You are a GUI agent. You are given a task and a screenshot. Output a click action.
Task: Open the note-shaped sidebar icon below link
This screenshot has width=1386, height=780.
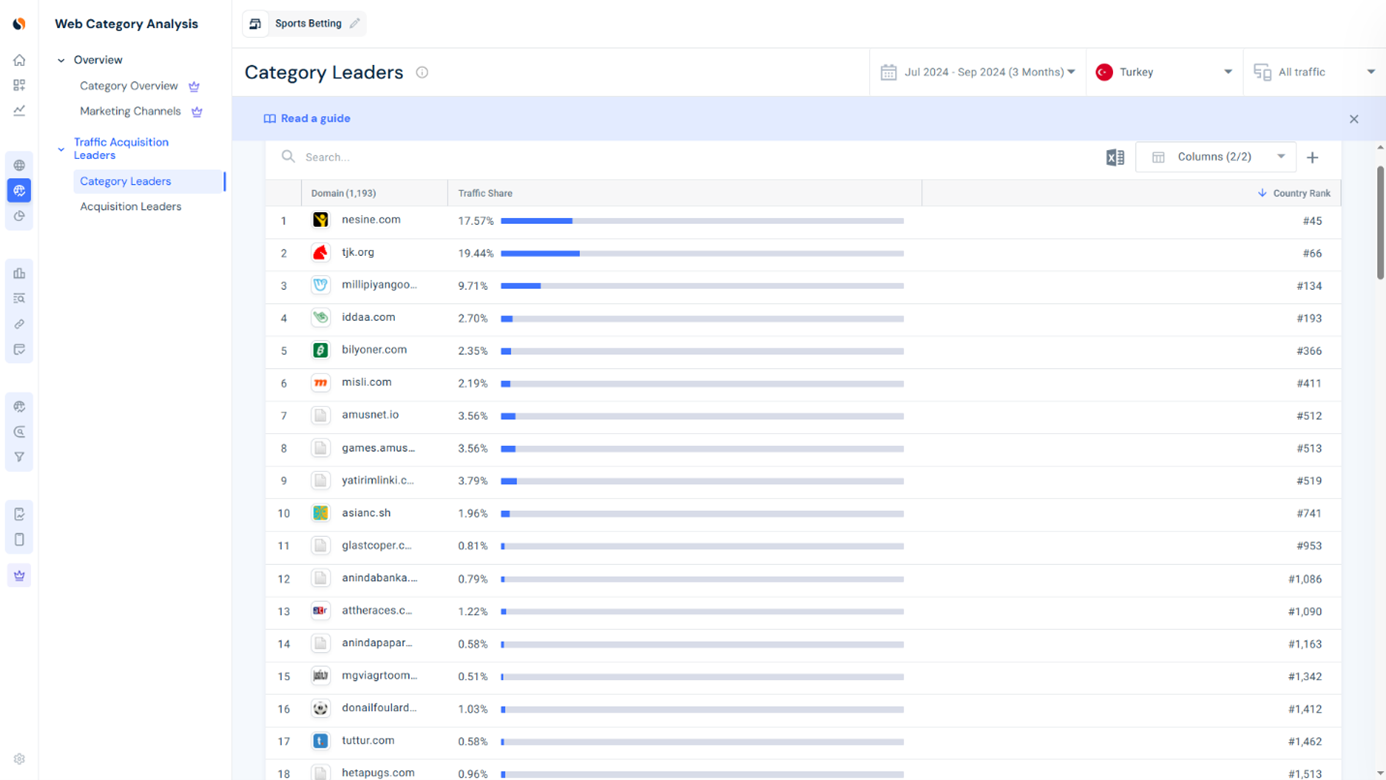tap(19, 350)
